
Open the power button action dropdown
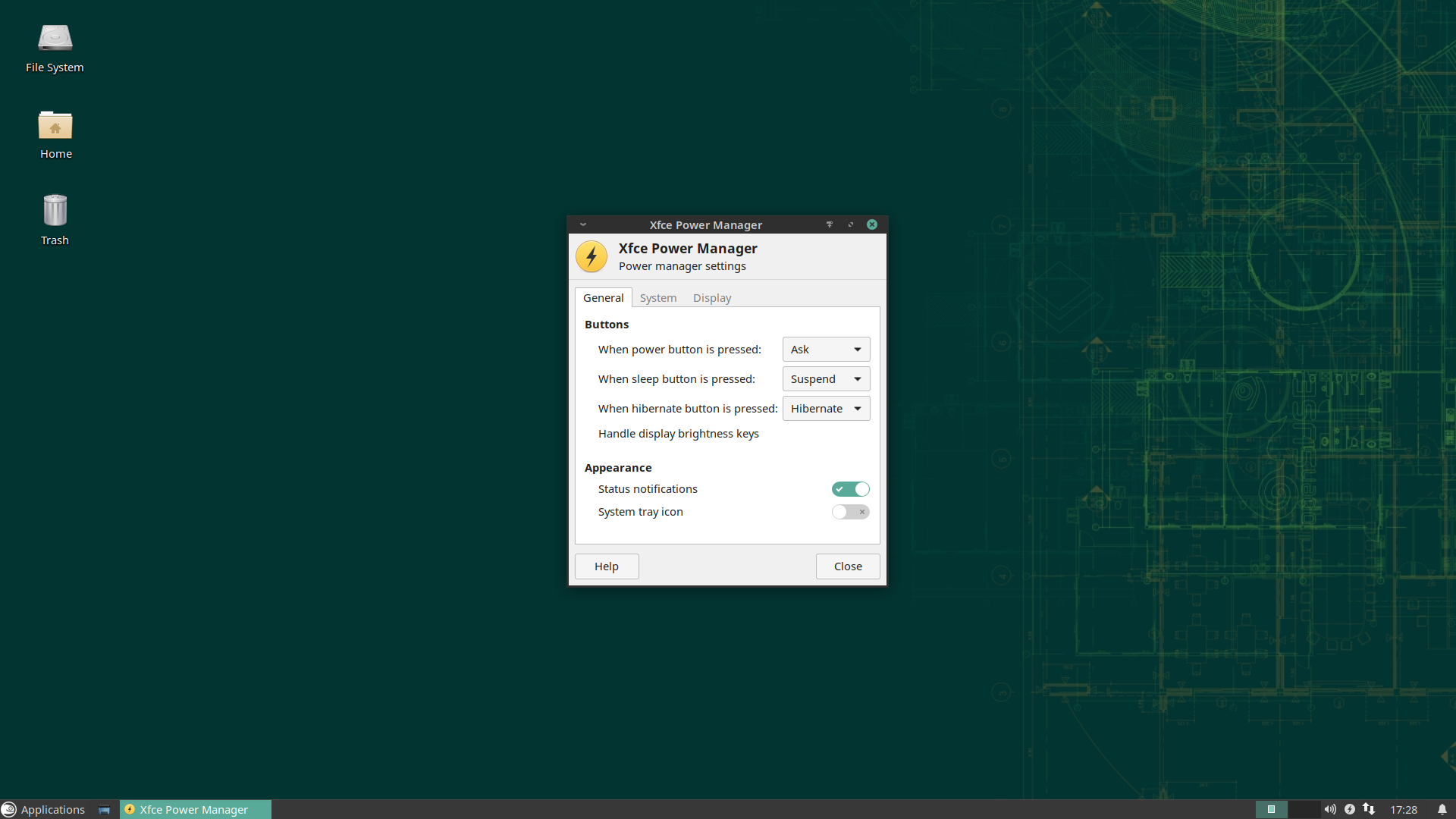pyautogui.click(x=826, y=350)
